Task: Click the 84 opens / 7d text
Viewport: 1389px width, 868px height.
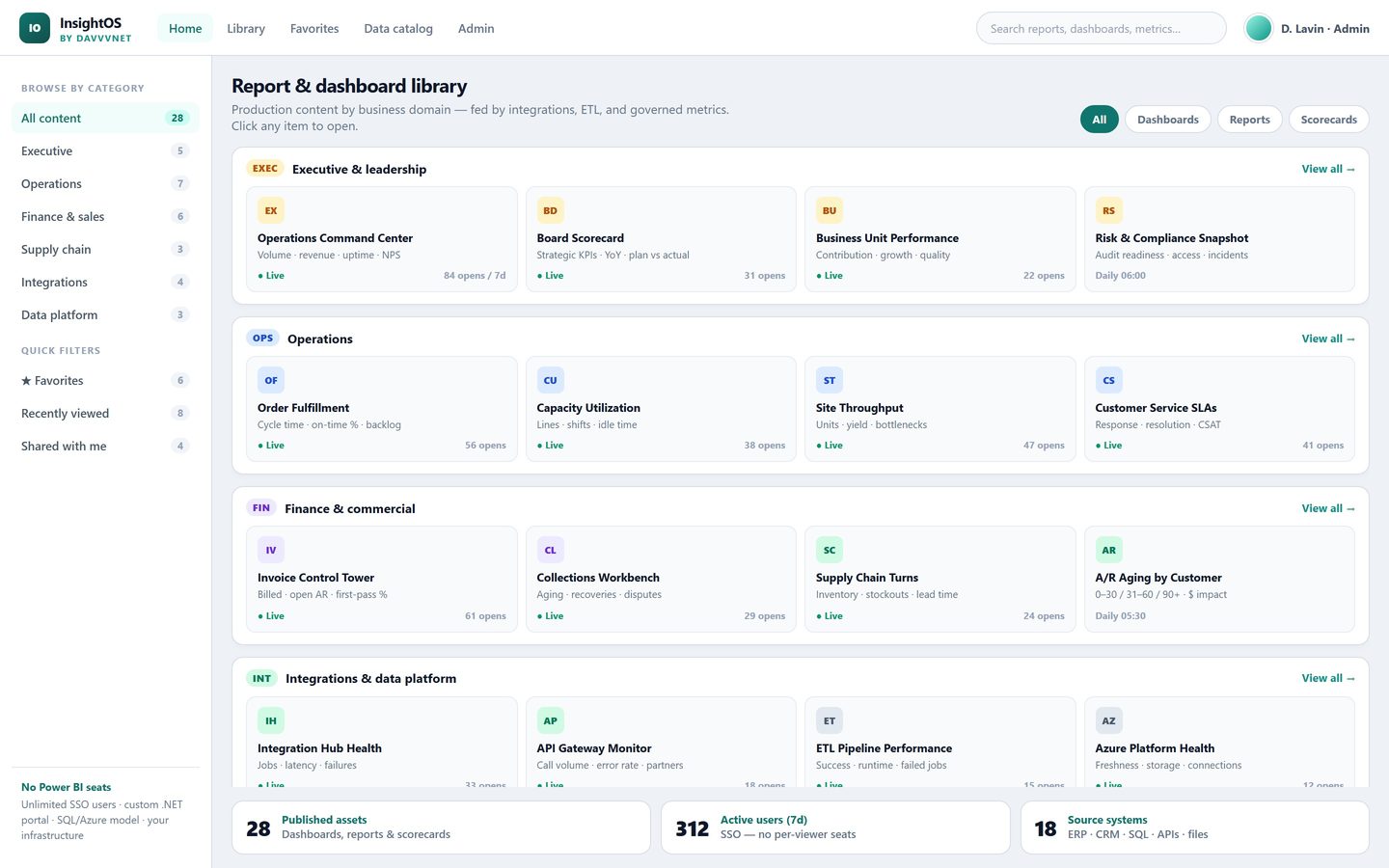Action: (475, 276)
